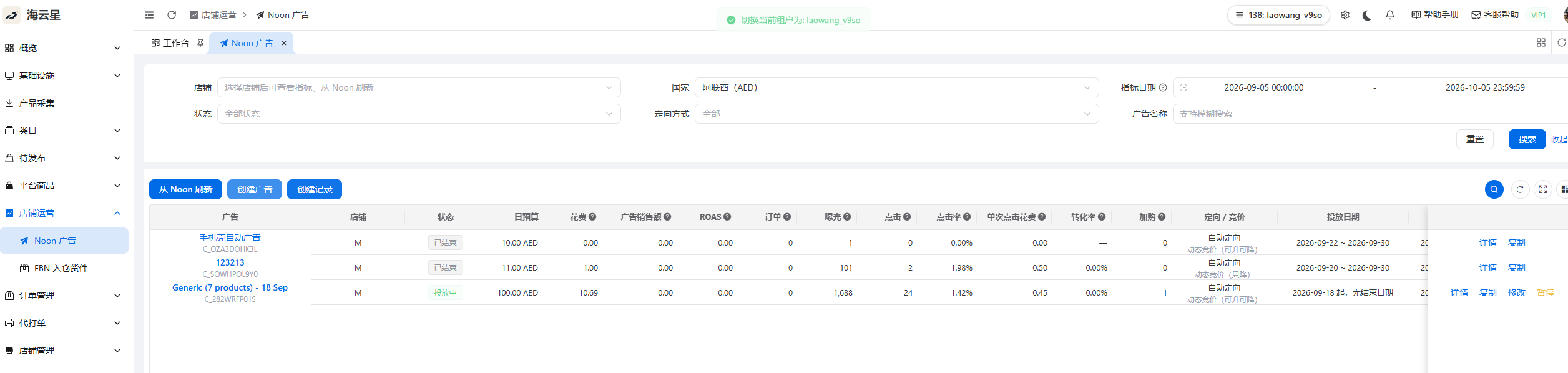Expand the 基础设施 sidebar menu
Screen dimensions: 1568x373
click(x=63, y=76)
